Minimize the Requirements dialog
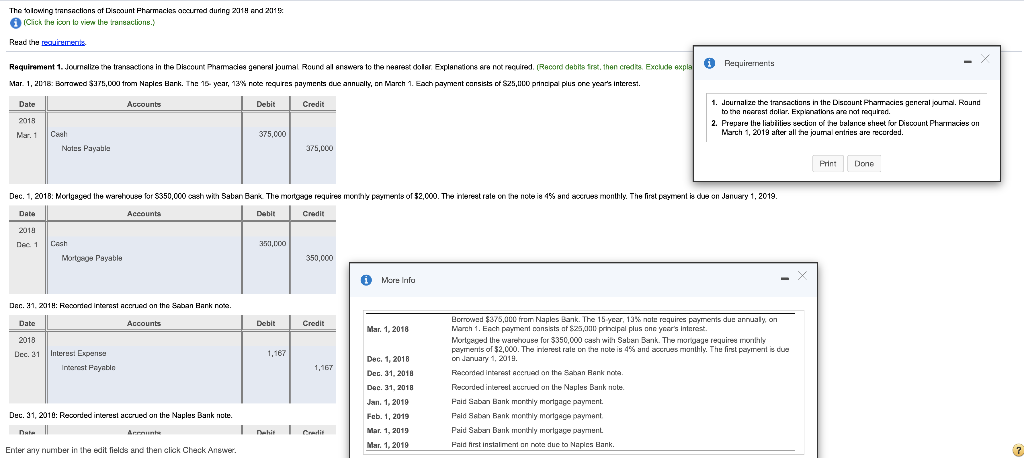 click(x=967, y=63)
